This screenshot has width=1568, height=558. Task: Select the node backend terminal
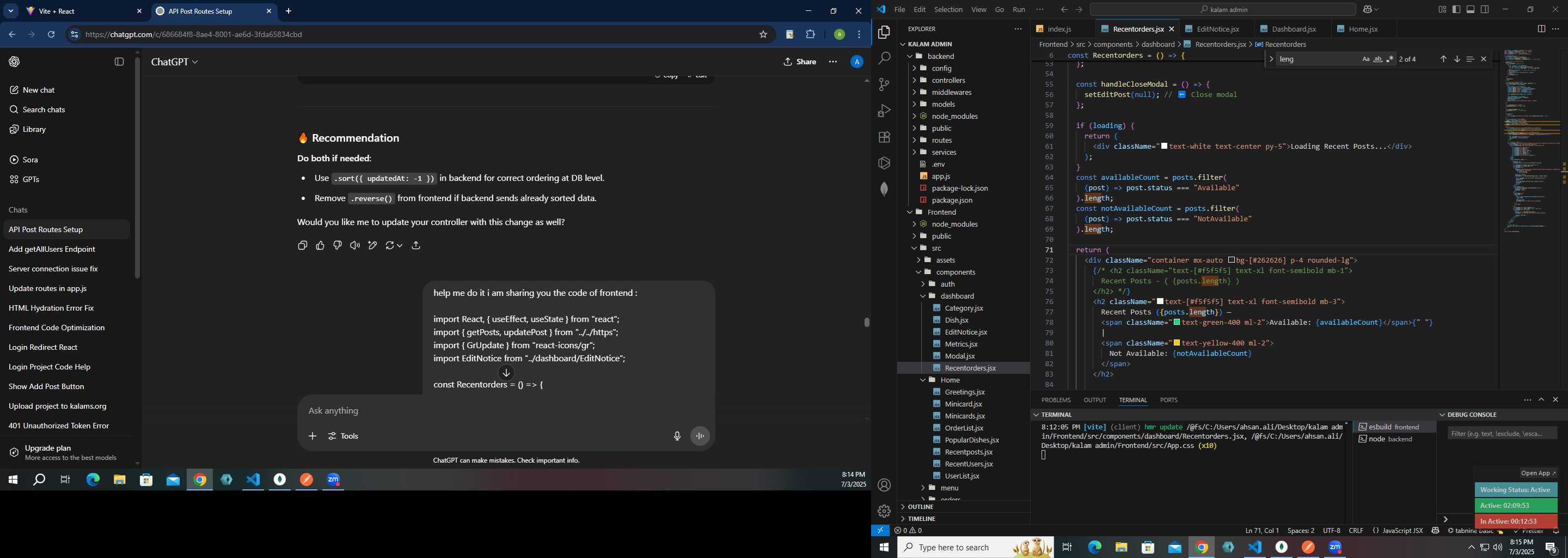(x=1394, y=439)
